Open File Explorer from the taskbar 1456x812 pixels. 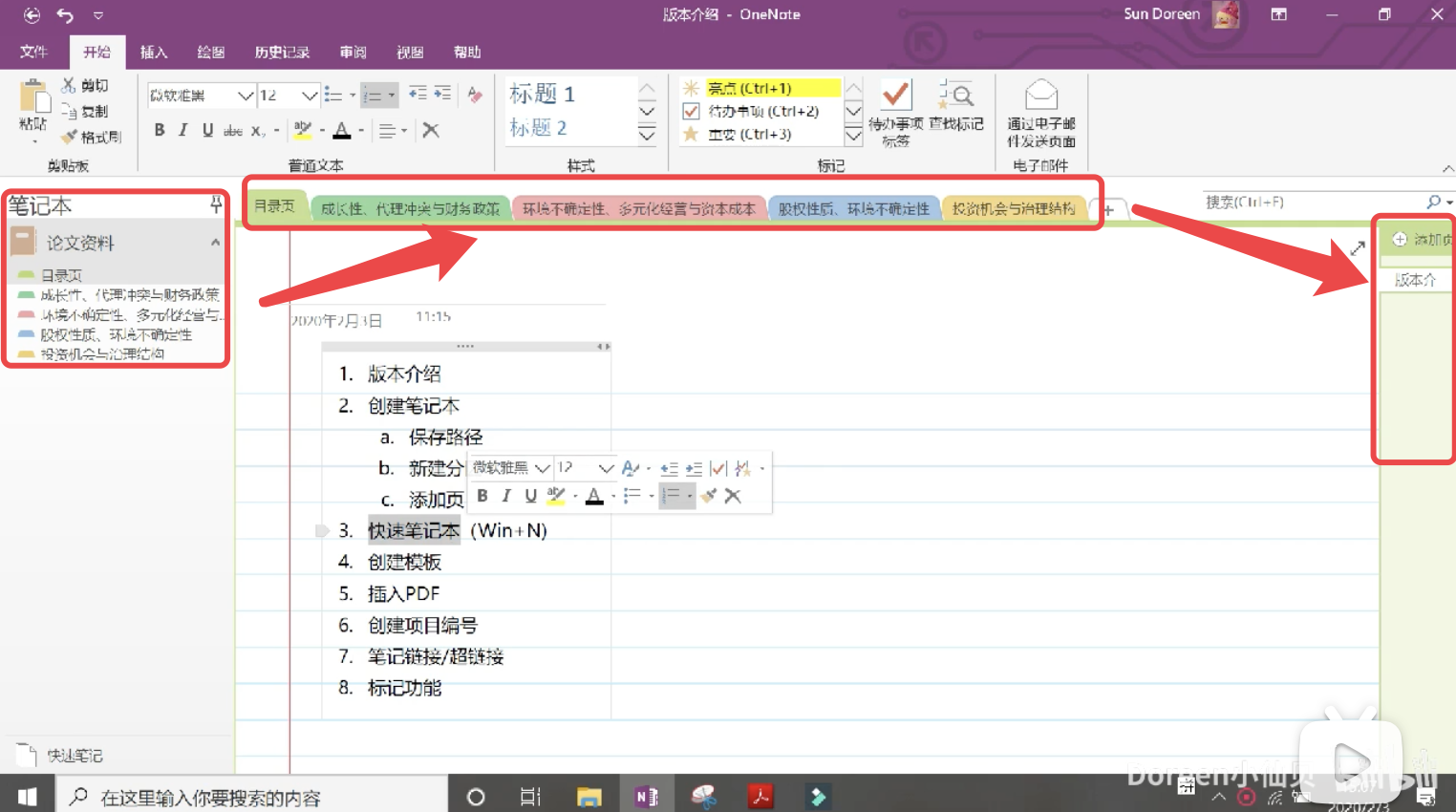pos(589,796)
